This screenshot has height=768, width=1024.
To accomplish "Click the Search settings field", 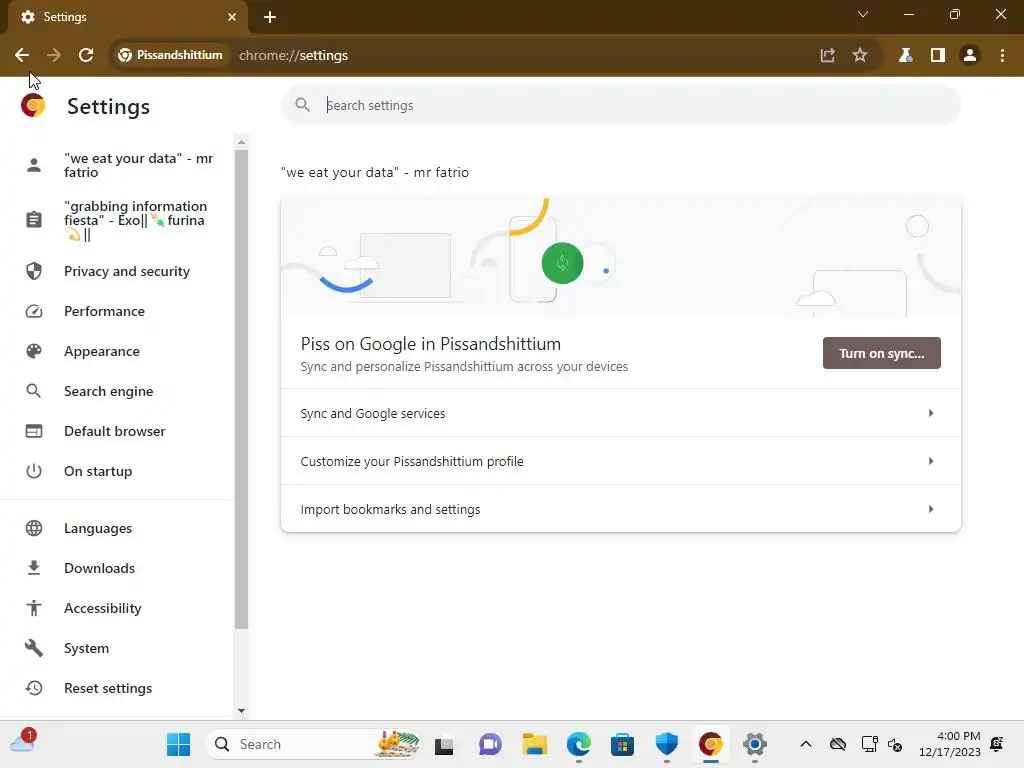I will 620,105.
